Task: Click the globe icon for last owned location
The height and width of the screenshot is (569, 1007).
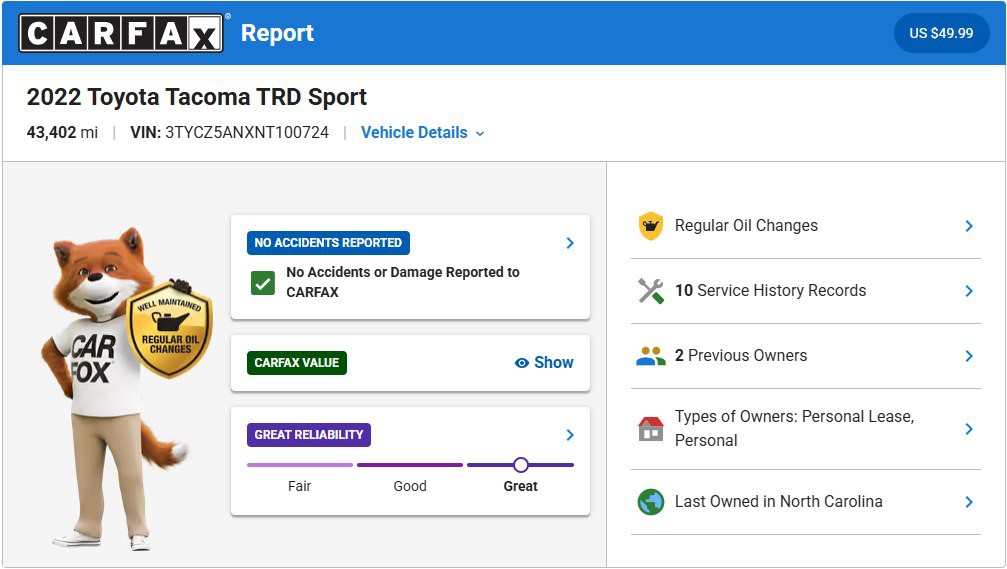Action: click(651, 502)
